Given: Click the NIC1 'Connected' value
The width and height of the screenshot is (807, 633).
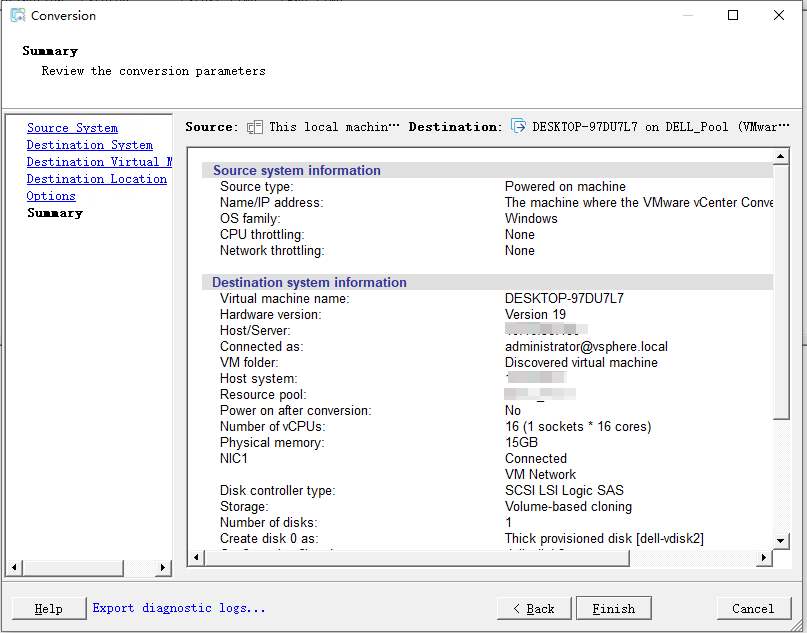Looking at the screenshot, I should (x=536, y=458).
